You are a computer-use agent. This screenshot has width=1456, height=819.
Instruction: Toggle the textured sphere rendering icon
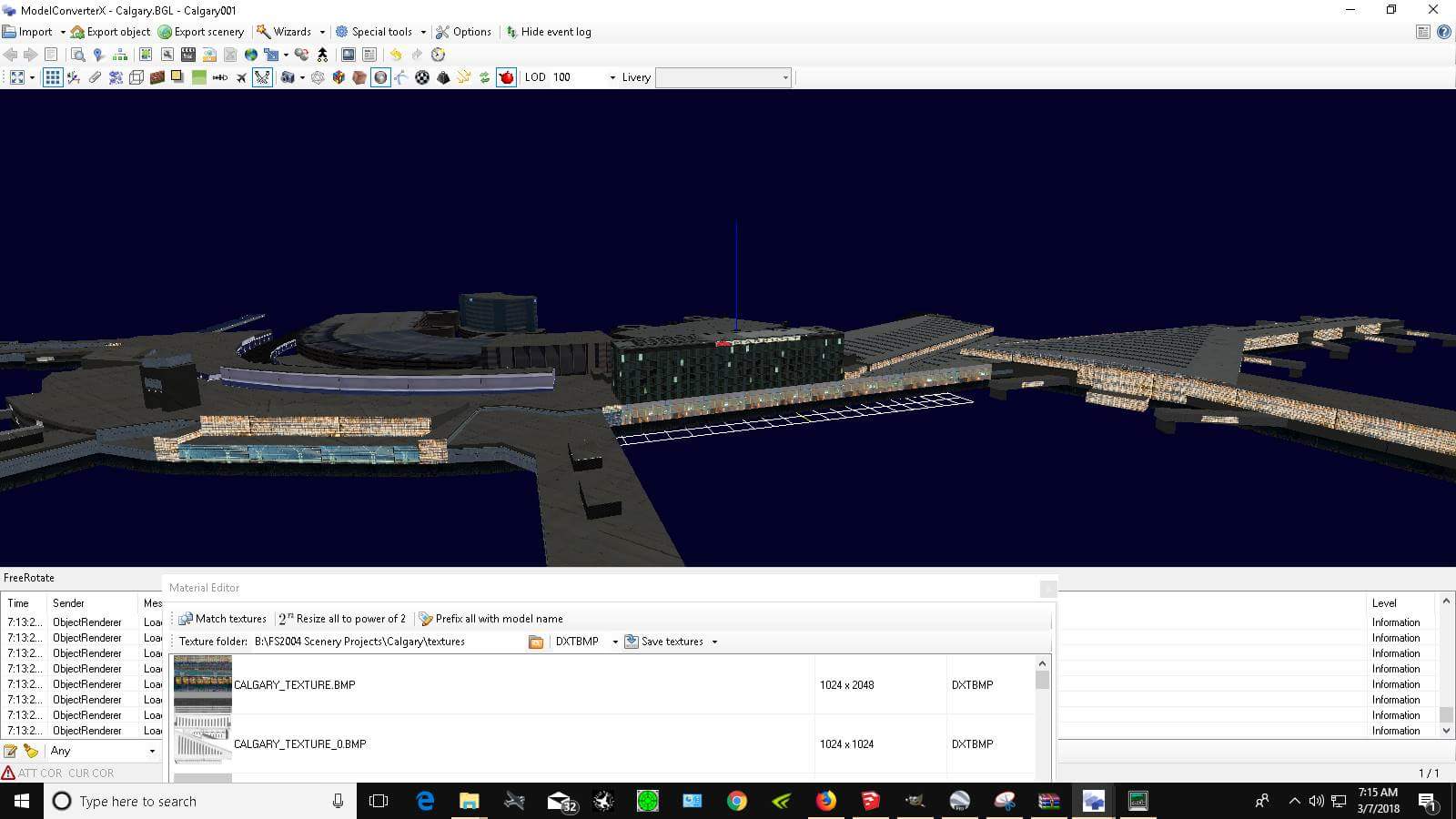point(380,77)
